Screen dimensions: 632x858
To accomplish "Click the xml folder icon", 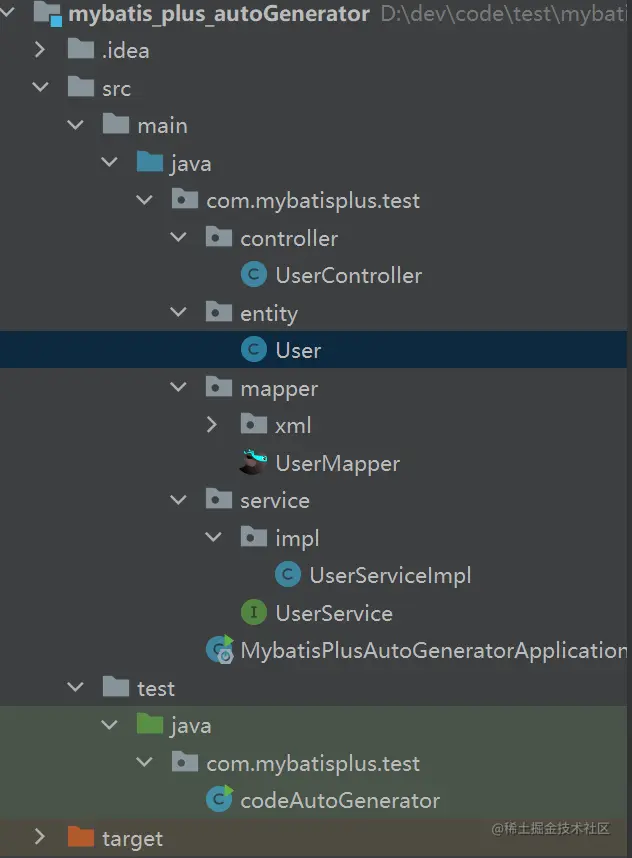I will pyautogui.click(x=254, y=425).
